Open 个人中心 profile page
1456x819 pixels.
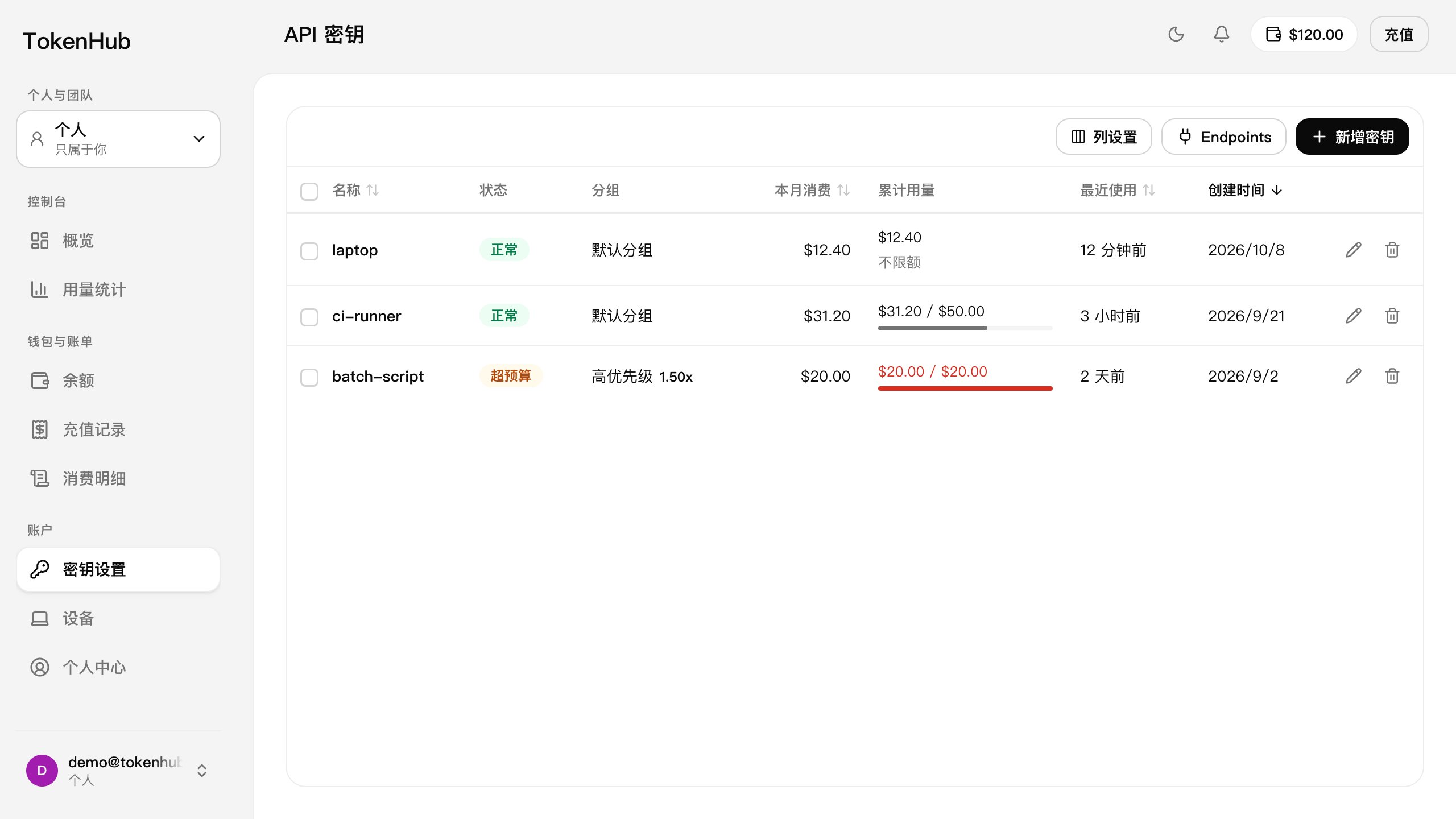point(118,667)
